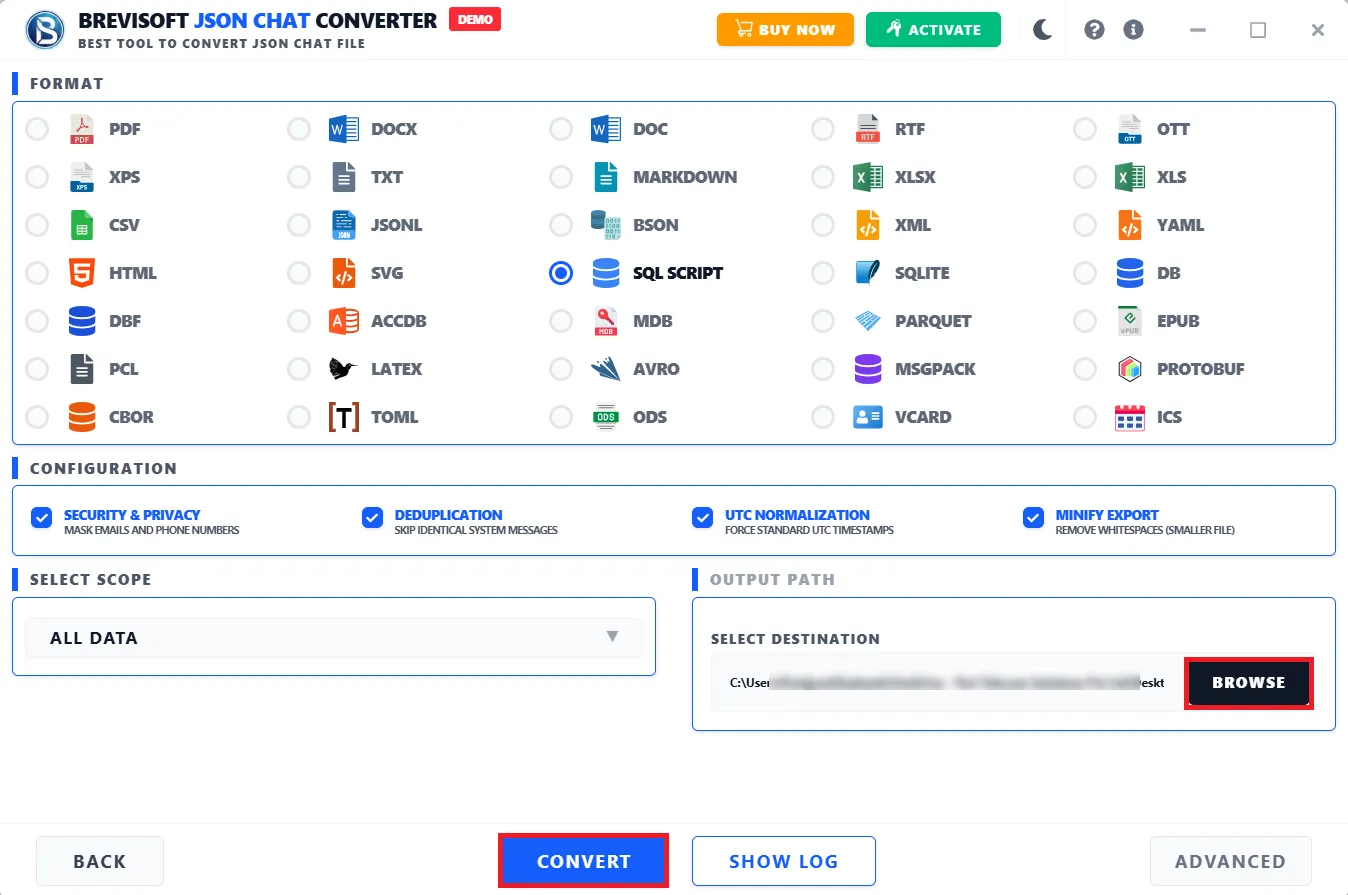This screenshot has width=1348, height=895.
Task: Select the CBOR format radio button
Action: point(37,417)
